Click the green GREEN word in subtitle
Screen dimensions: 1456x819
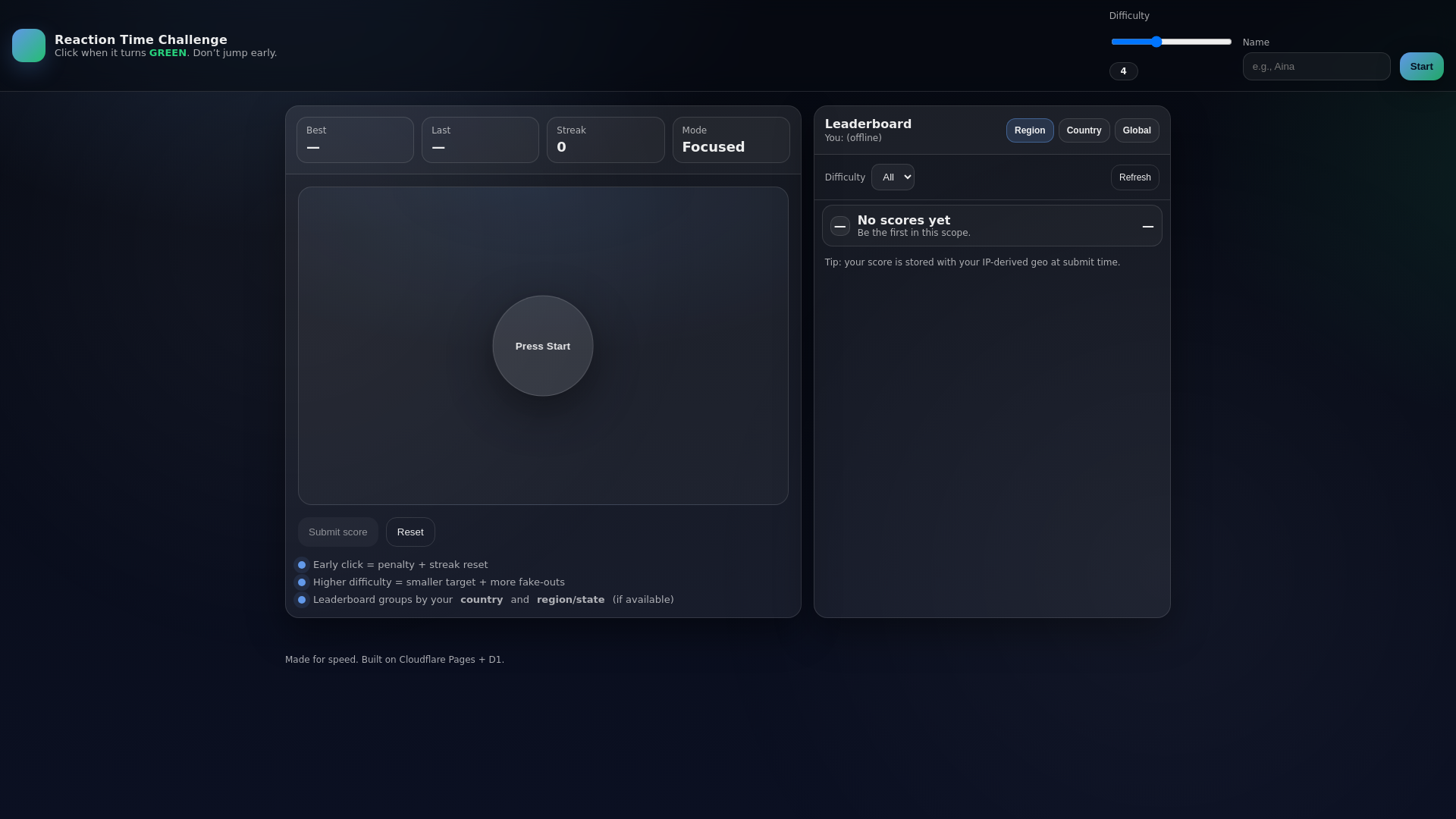168,53
